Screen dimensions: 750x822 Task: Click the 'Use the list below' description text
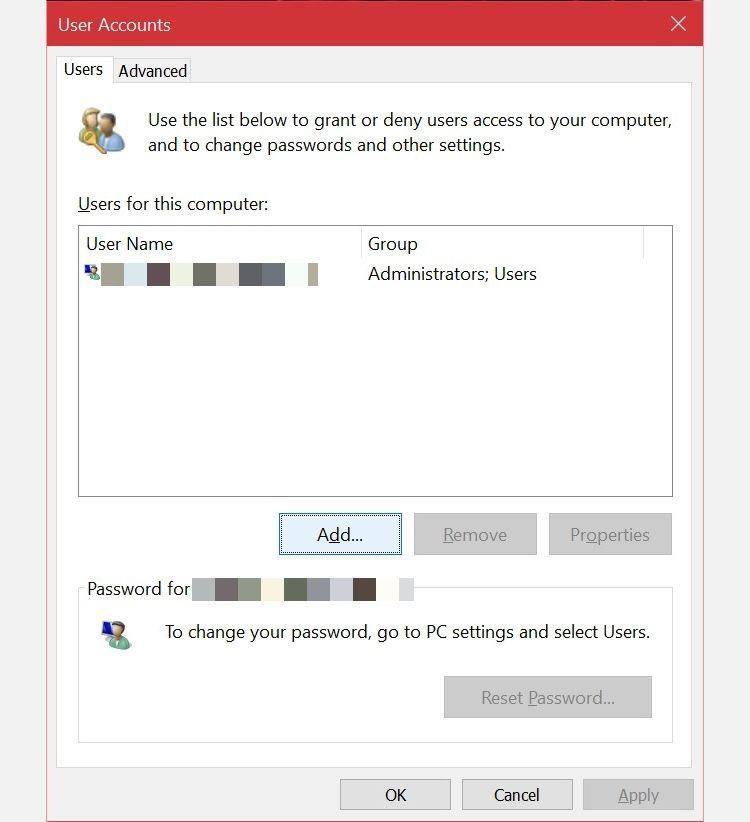(410, 132)
